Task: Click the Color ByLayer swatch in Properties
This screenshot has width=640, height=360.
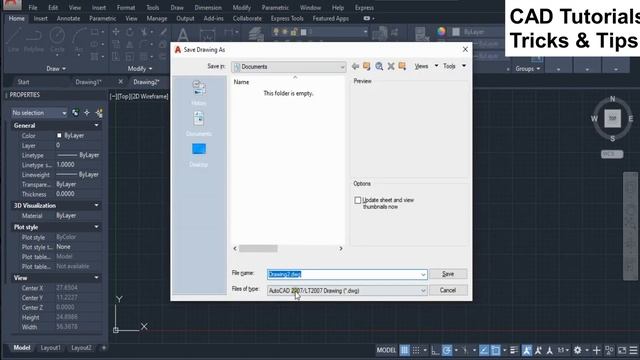Action: (x=59, y=135)
